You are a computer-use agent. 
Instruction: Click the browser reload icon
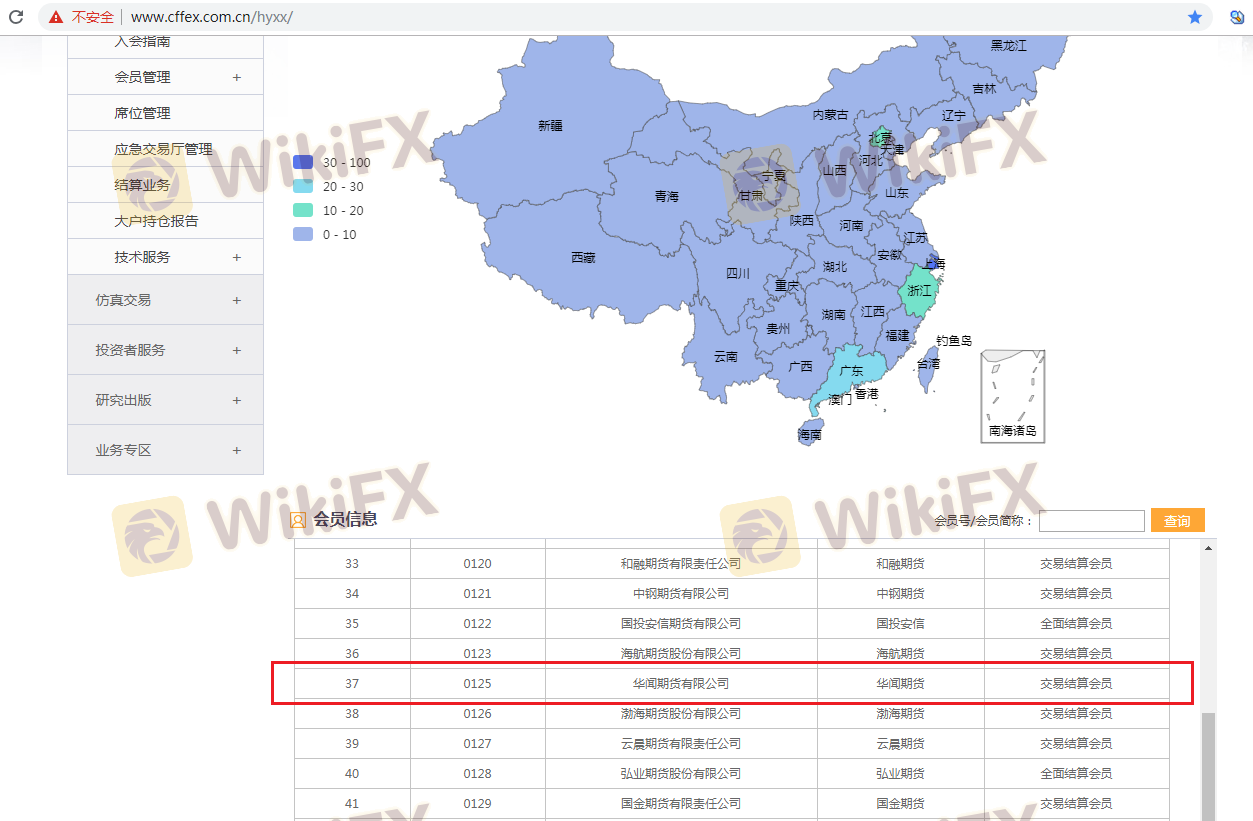click(x=16, y=17)
